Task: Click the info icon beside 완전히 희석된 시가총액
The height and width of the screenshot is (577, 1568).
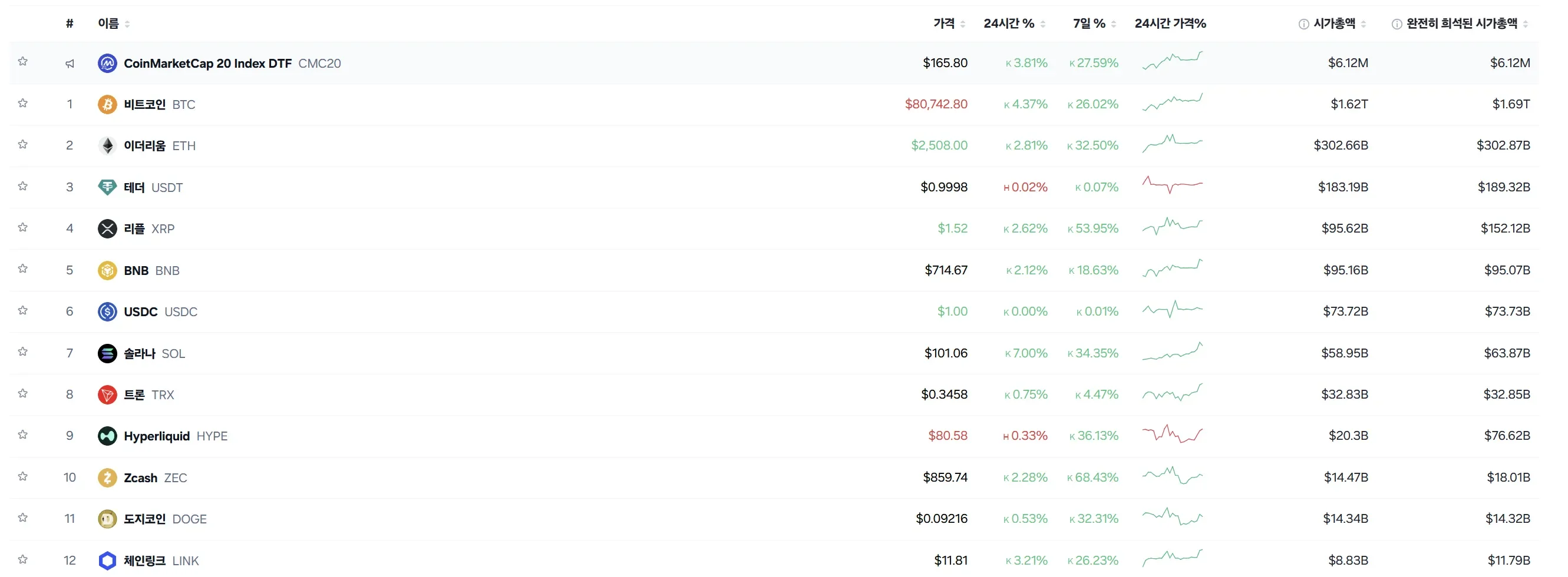Action: (1397, 24)
